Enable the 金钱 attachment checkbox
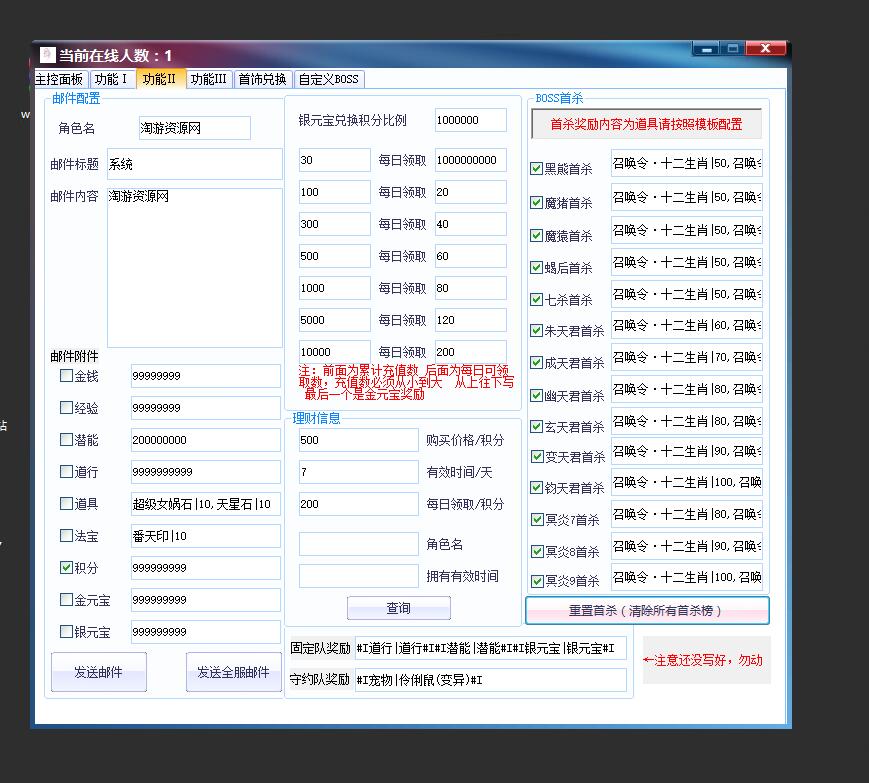This screenshot has height=783, width=869. tap(67, 376)
